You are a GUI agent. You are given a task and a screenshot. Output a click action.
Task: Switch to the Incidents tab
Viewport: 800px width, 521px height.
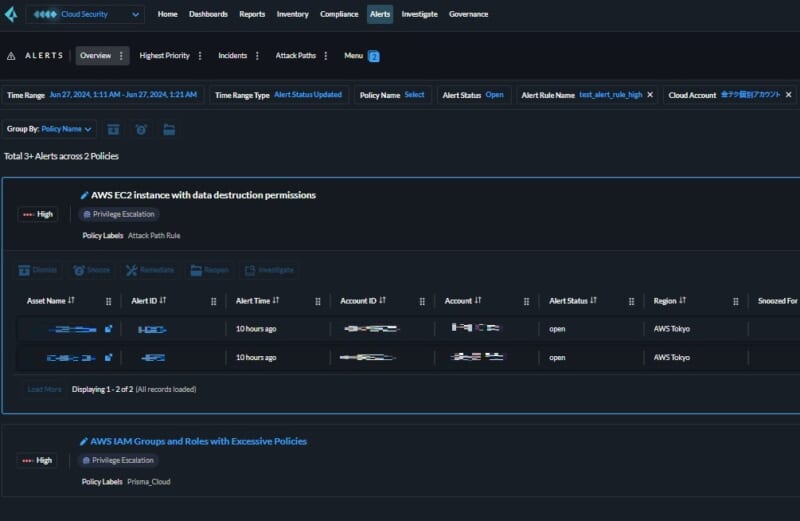tap(232, 56)
